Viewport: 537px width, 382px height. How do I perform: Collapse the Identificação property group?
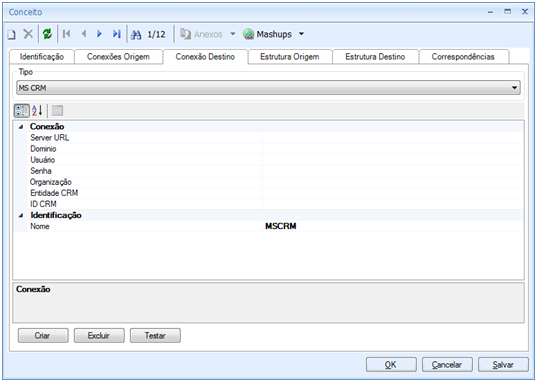21,215
